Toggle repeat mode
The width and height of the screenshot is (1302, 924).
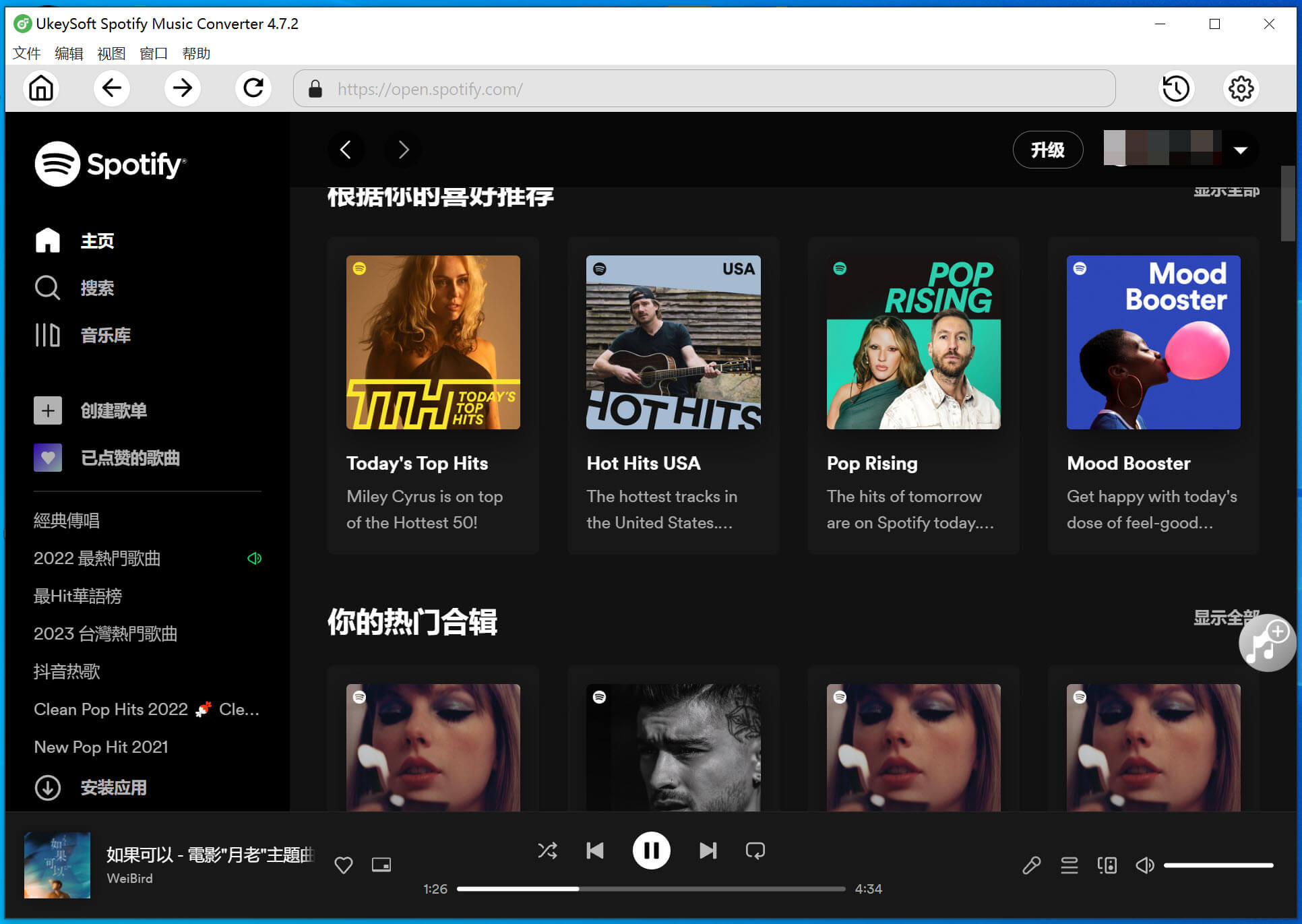(755, 851)
